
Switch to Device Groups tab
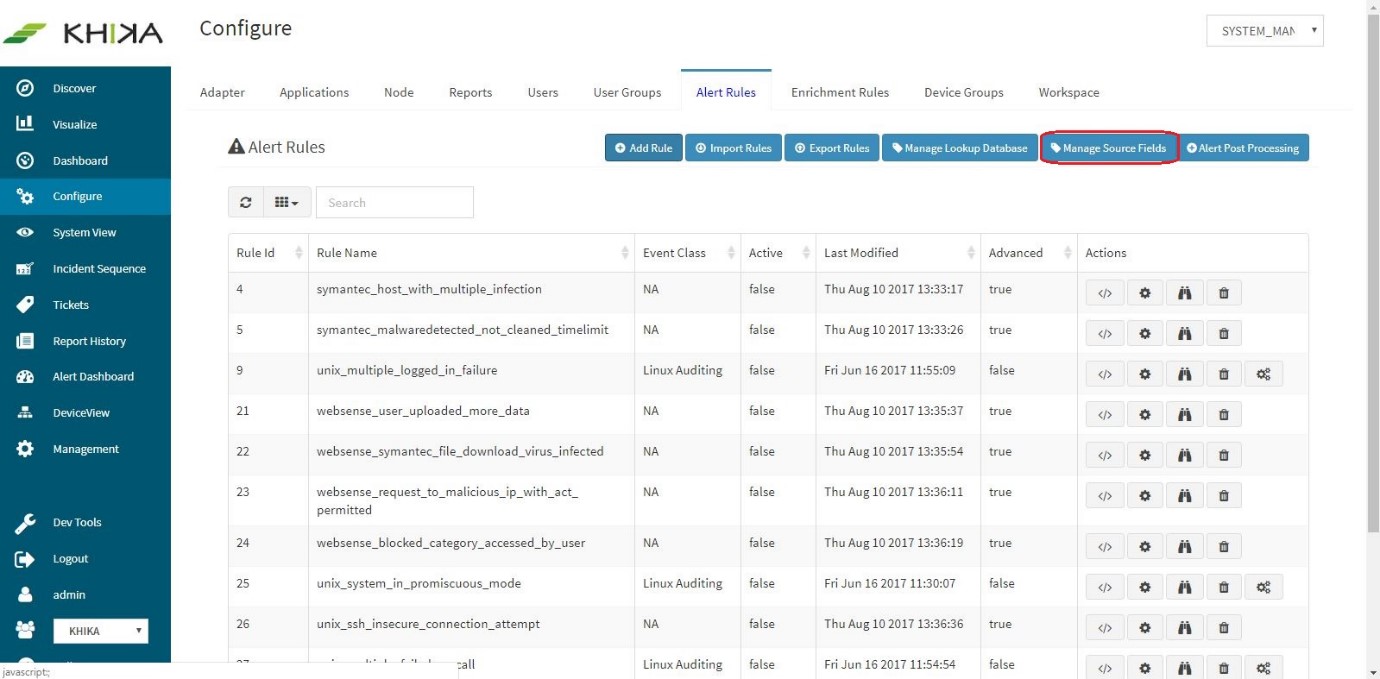coord(964,92)
